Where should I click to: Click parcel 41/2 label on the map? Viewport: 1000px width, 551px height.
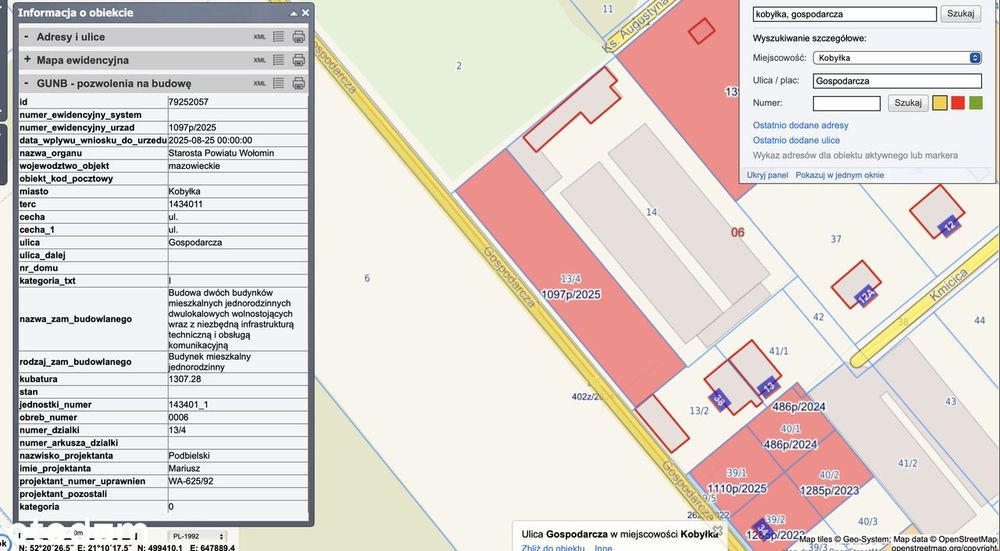[x=907, y=464]
